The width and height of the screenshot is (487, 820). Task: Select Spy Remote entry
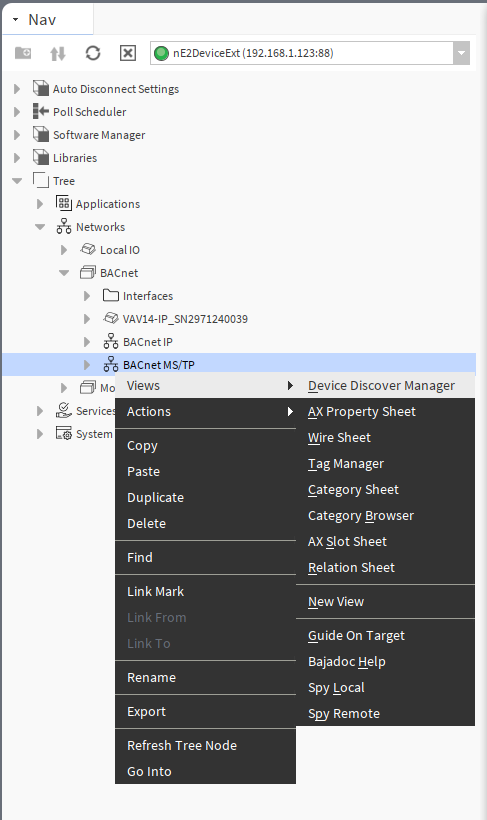[386, 713]
